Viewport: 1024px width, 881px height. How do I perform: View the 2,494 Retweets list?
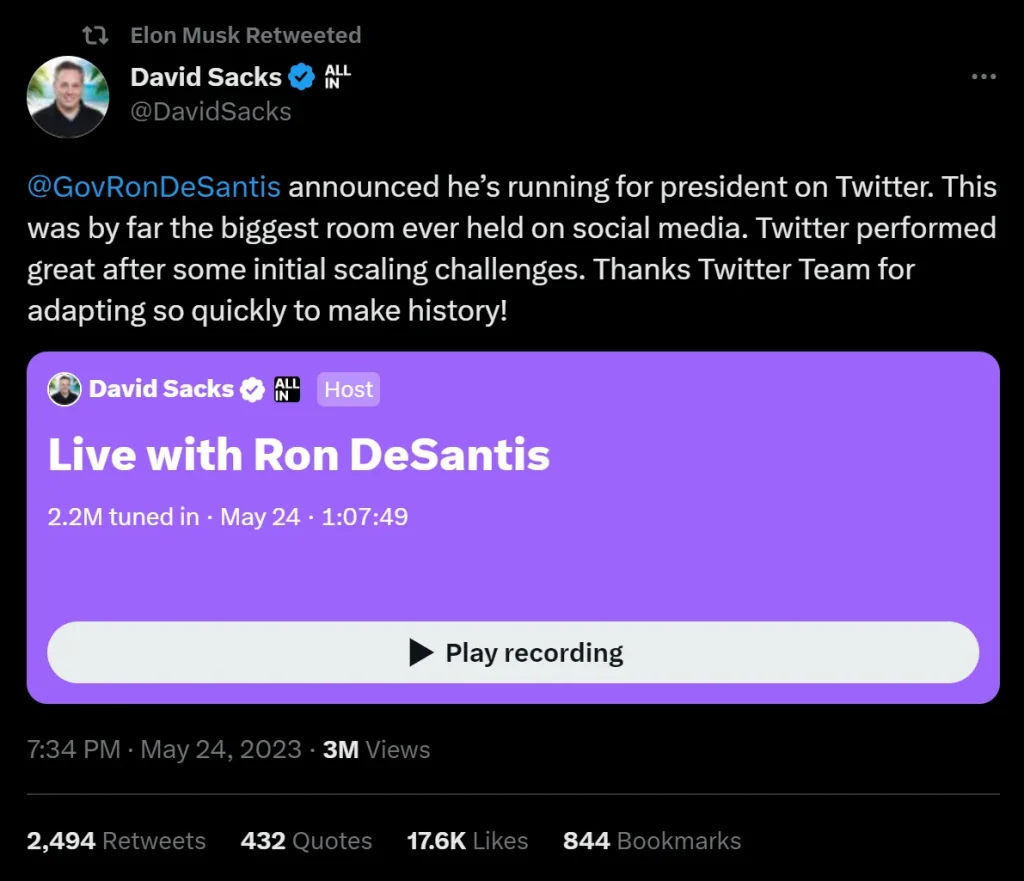(x=116, y=841)
